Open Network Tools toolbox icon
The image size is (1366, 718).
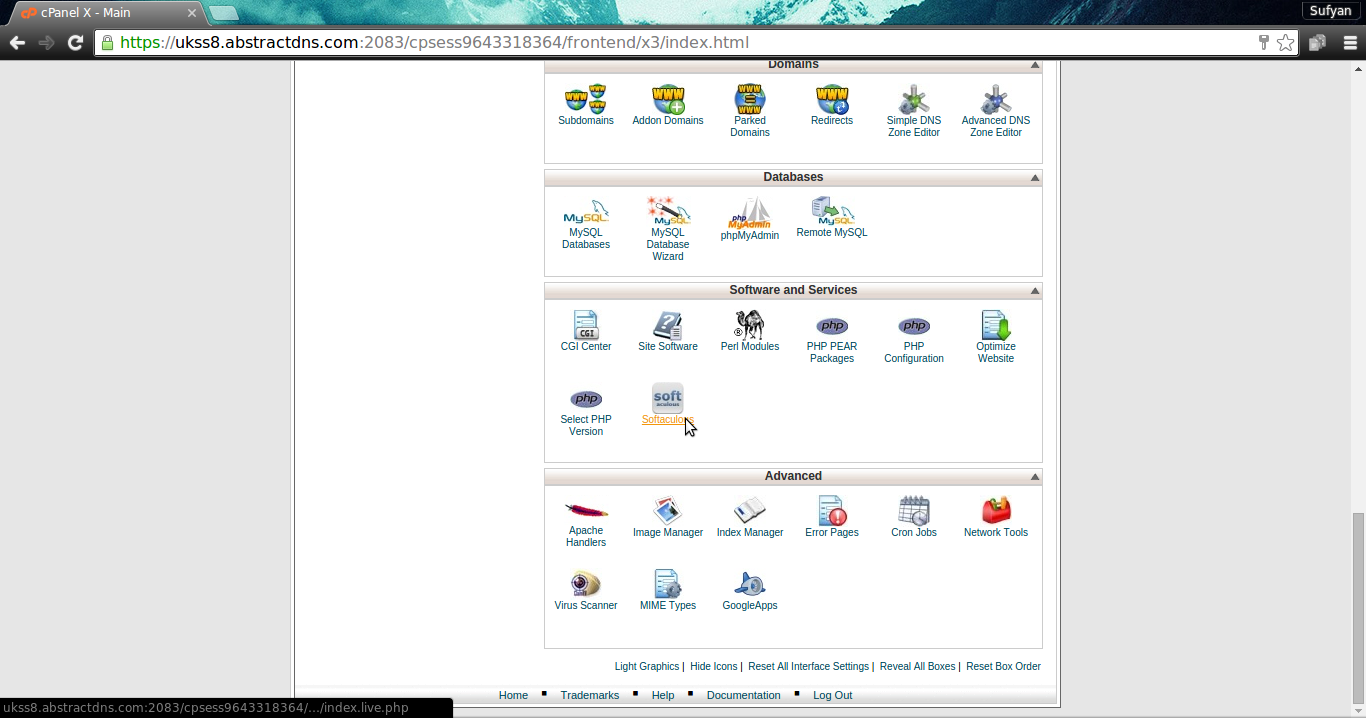[996, 511]
